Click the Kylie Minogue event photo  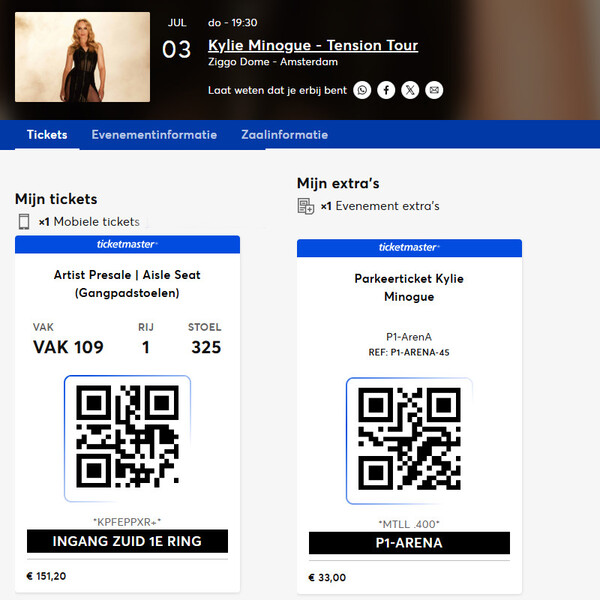tap(82, 57)
